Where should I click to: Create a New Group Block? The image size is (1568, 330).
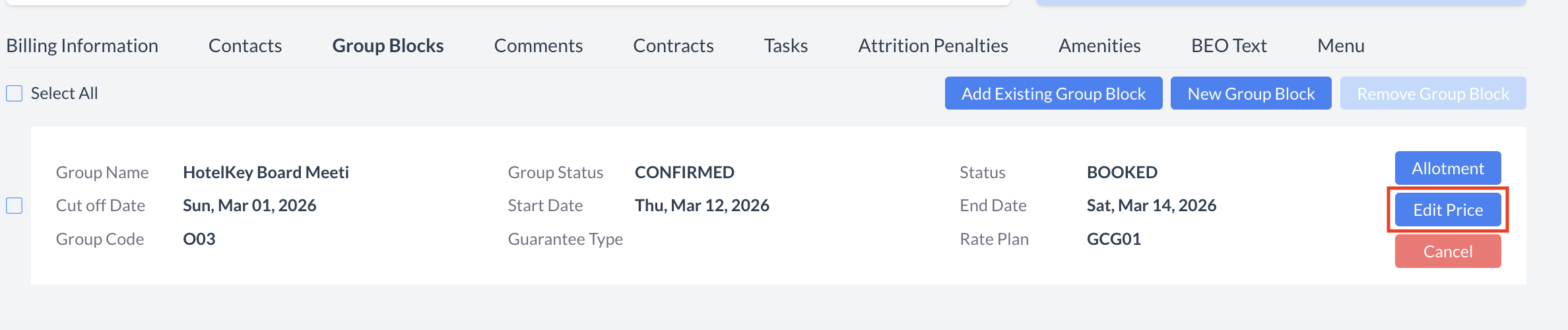pos(1251,94)
